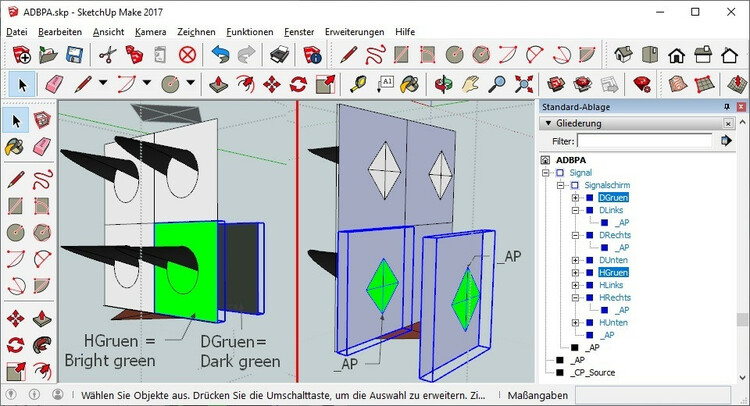This screenshot has width=750, height=406.
Task: Open the Fenster menu
Action: tap(299, 32)
